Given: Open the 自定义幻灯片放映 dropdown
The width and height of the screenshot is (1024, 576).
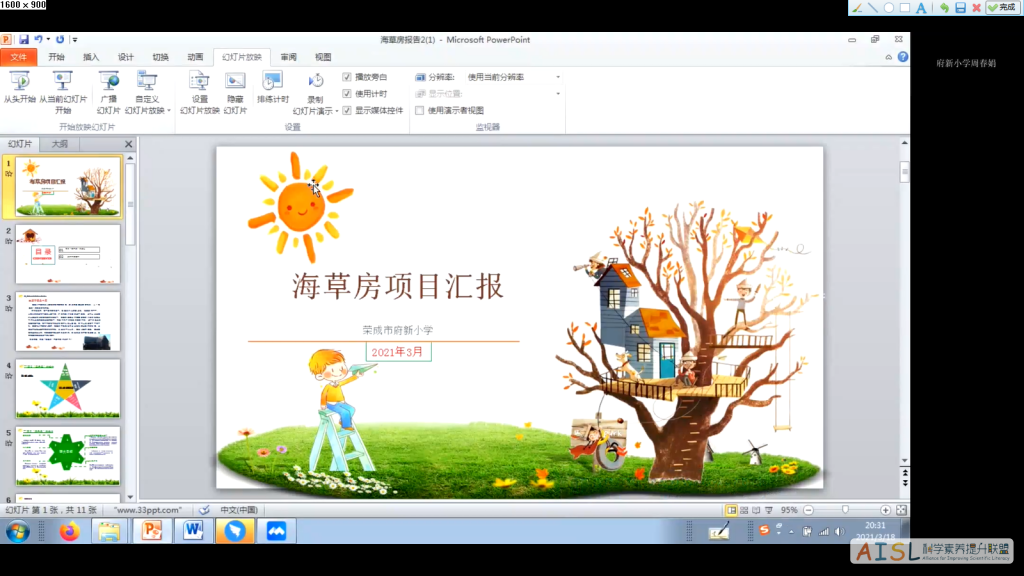Looking at the screenshot, I should pos(149,90).
